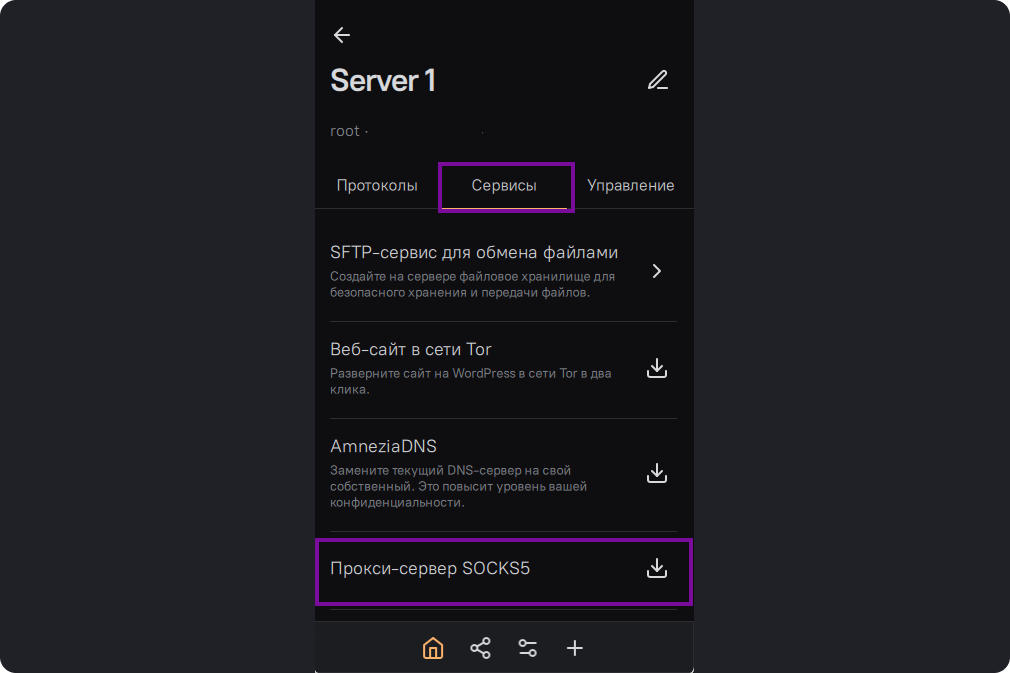
Task: Click the AmneziaDNS download icon
Action: pyautogui.click(x=656, y=473)
